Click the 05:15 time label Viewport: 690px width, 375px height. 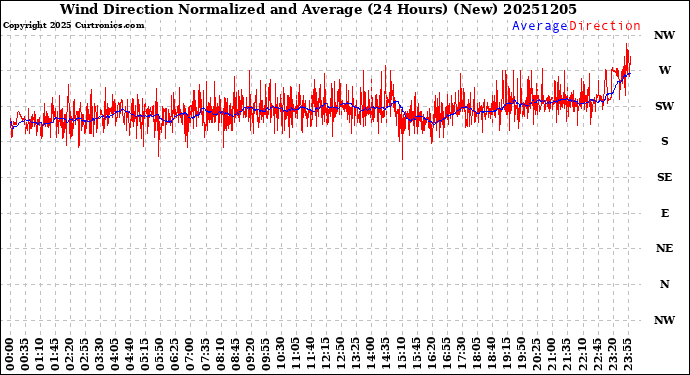click(145, 354)
